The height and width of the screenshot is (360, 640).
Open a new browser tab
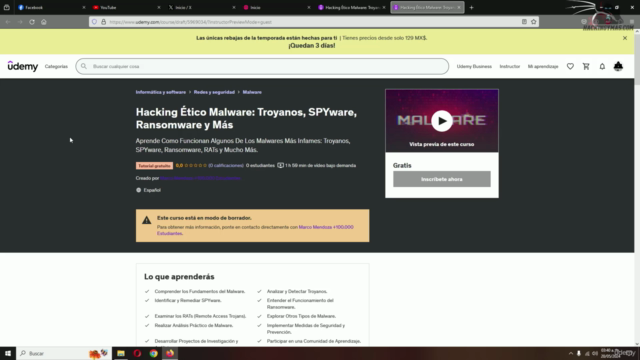471,7
